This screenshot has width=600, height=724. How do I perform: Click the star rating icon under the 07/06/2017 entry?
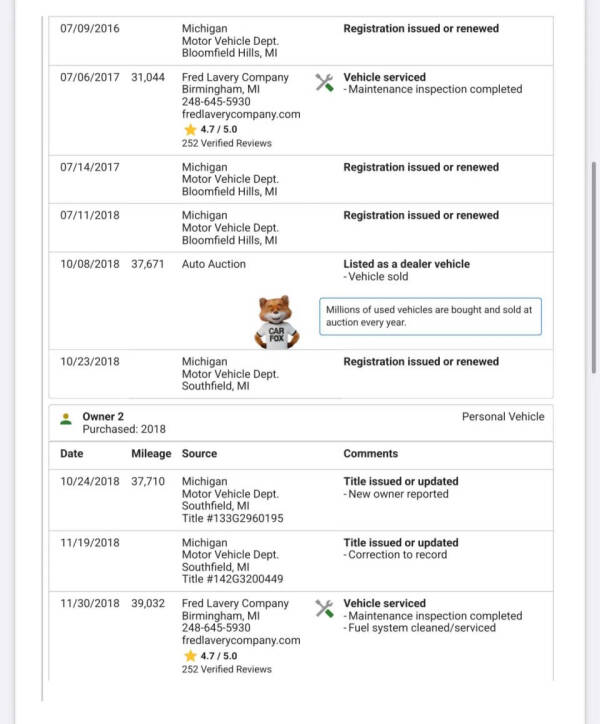pos(190,129)
